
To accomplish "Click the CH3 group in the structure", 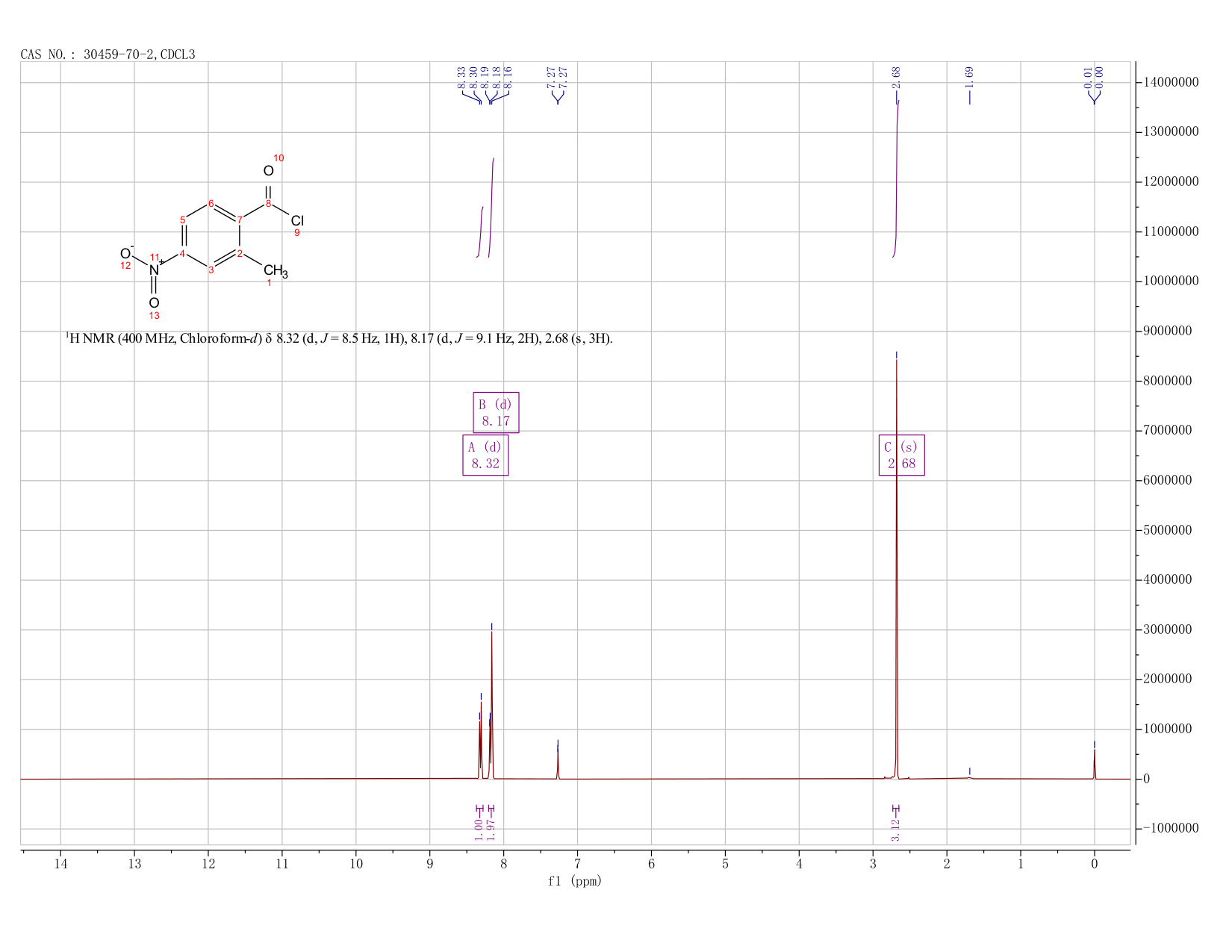I will tap(276, 271).
